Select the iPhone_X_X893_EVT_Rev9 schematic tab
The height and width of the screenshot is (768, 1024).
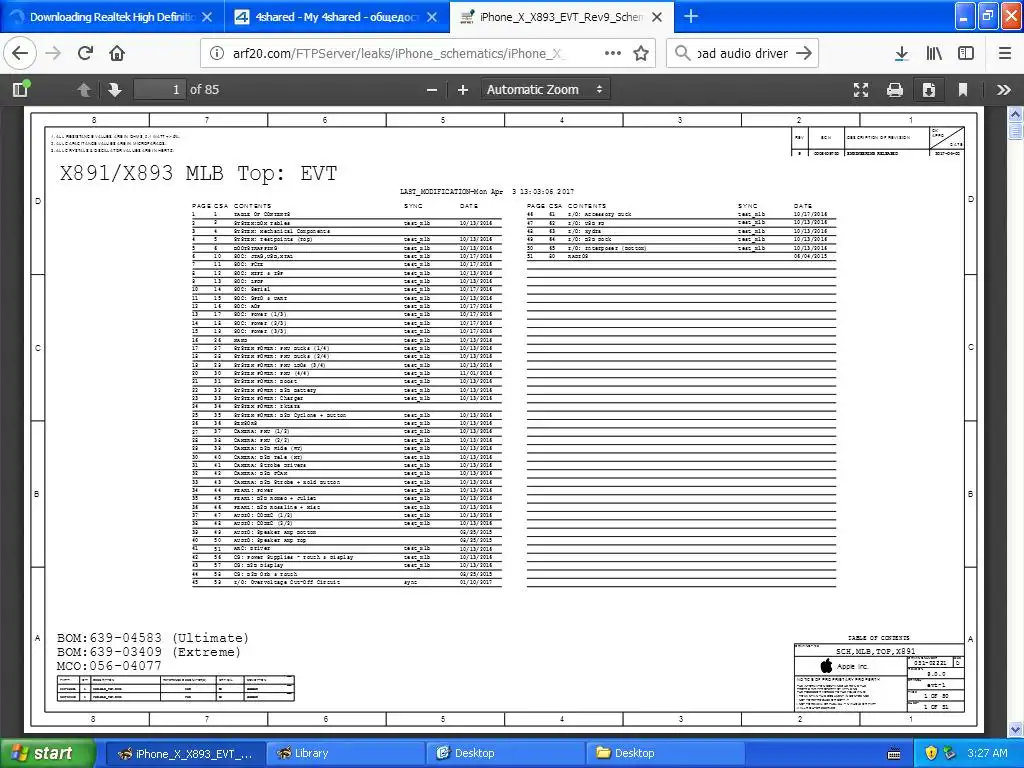[x=561, y=17]
